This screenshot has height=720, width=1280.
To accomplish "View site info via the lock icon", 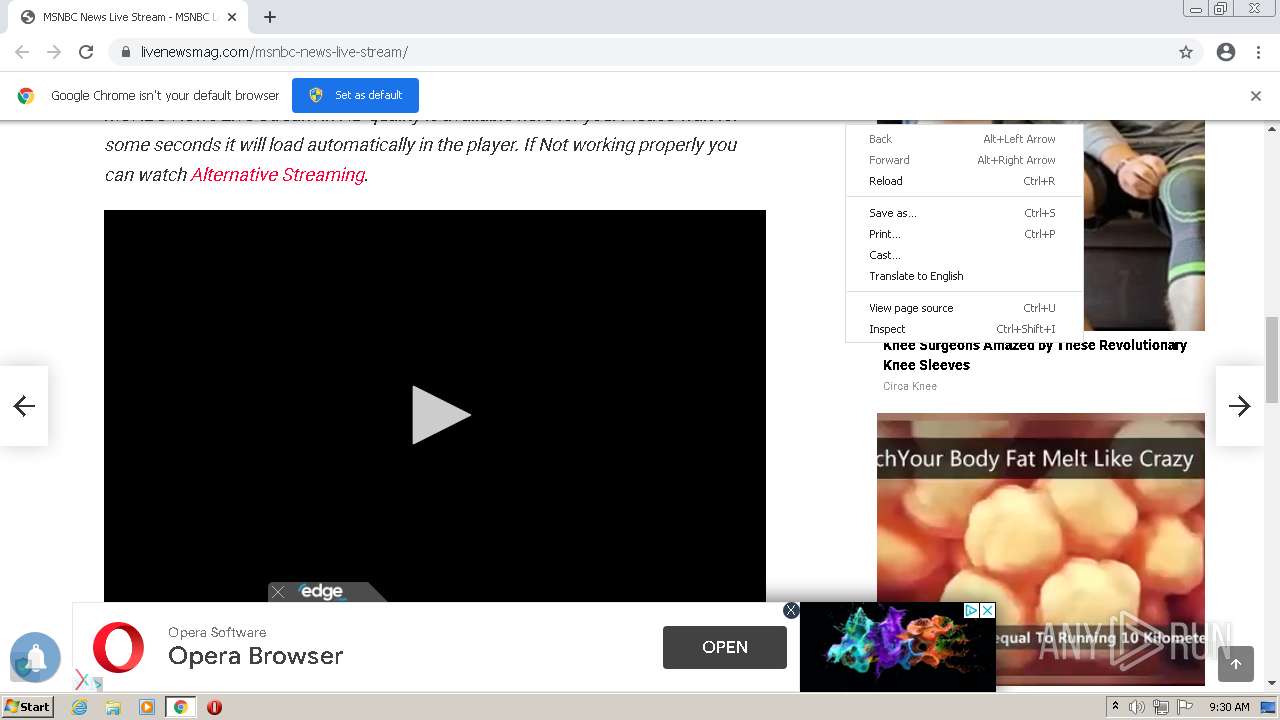I will pos(125,52).
